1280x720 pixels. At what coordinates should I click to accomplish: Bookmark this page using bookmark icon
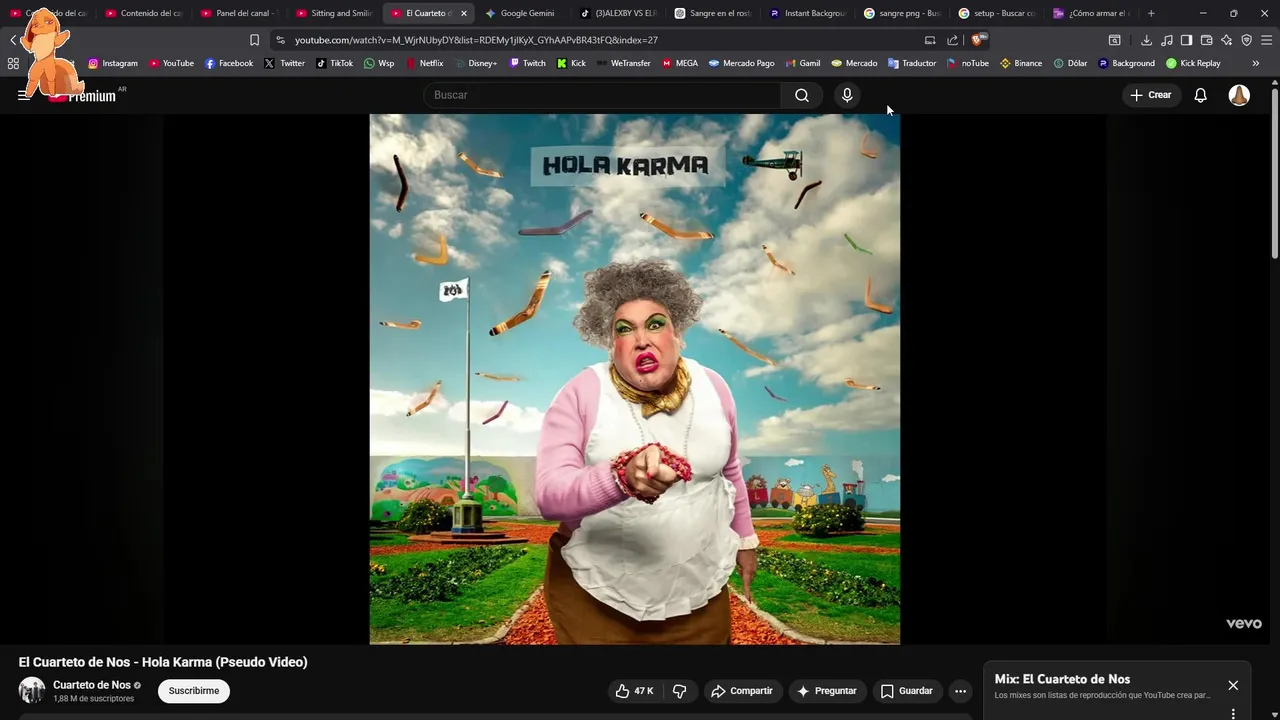click(254, 40)
